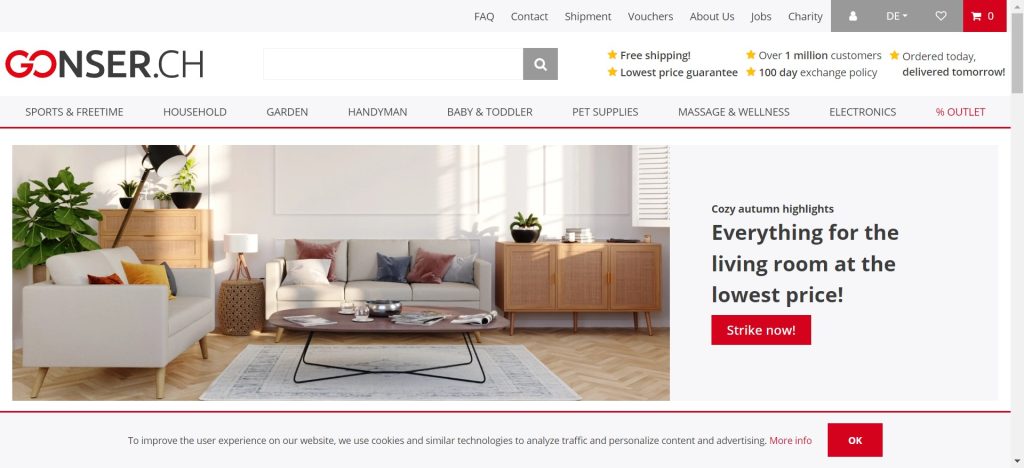Click the Strike now! button
The height and width of the screenshot is (468, 1024).
tap(761, 330)
